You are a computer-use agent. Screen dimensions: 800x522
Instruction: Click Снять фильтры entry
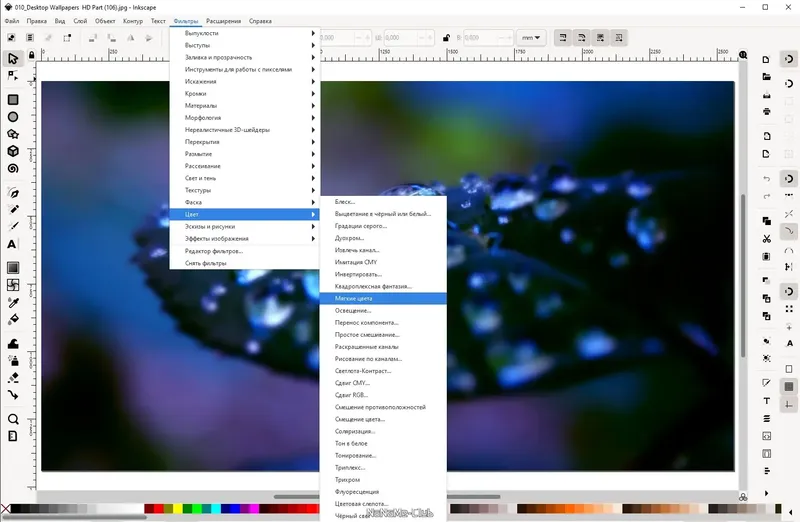(x=244, y=263)
